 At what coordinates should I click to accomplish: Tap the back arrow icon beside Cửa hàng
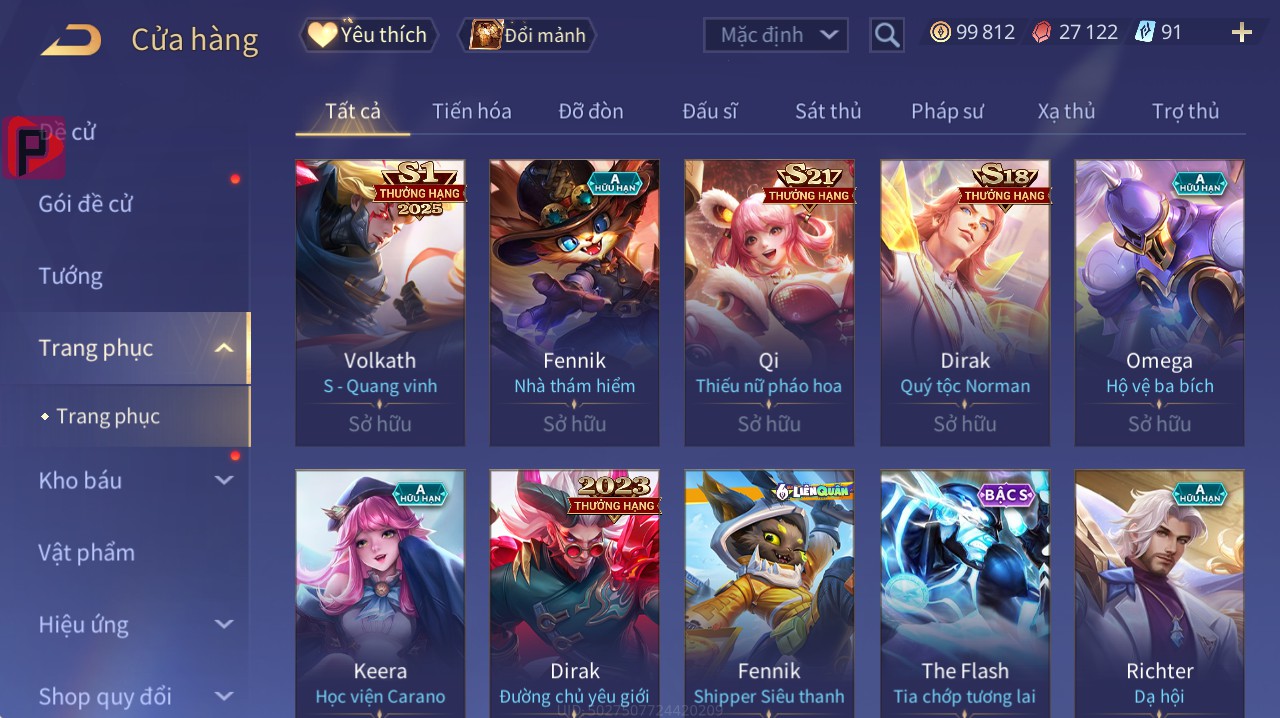71,40
